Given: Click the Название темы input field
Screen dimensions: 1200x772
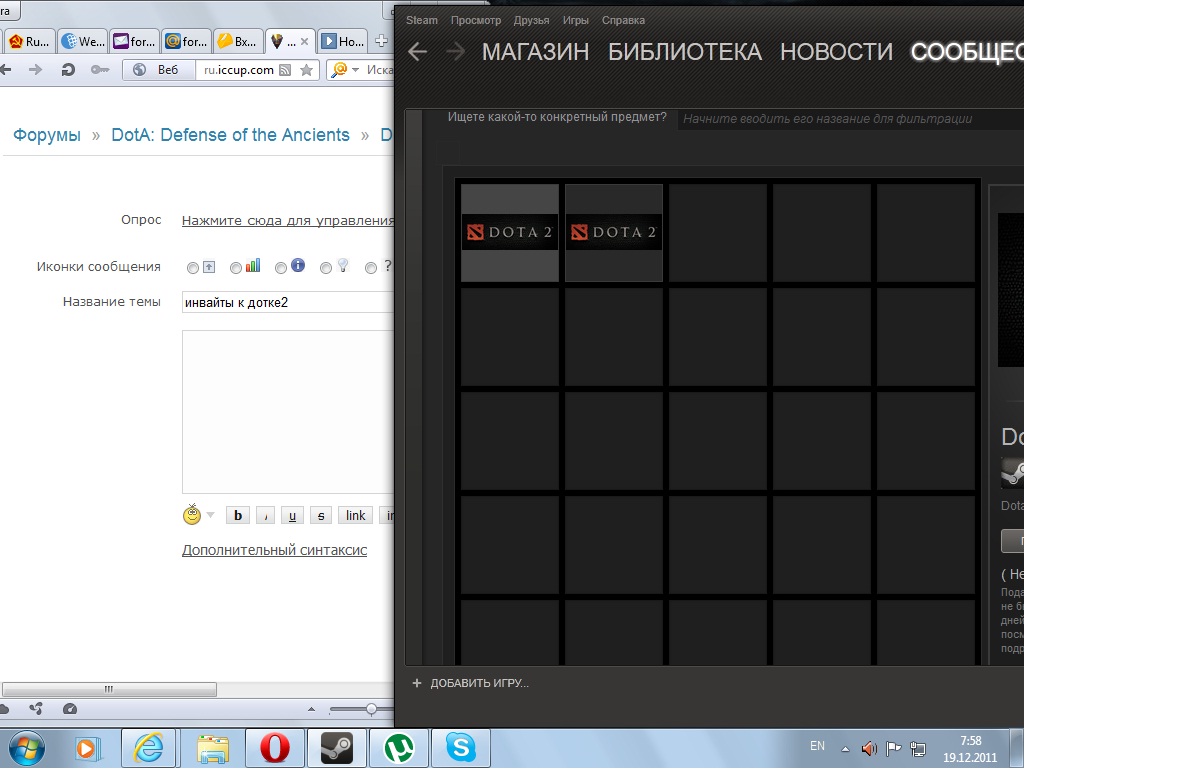Looking at the screenshot, I should coord(288,302).
